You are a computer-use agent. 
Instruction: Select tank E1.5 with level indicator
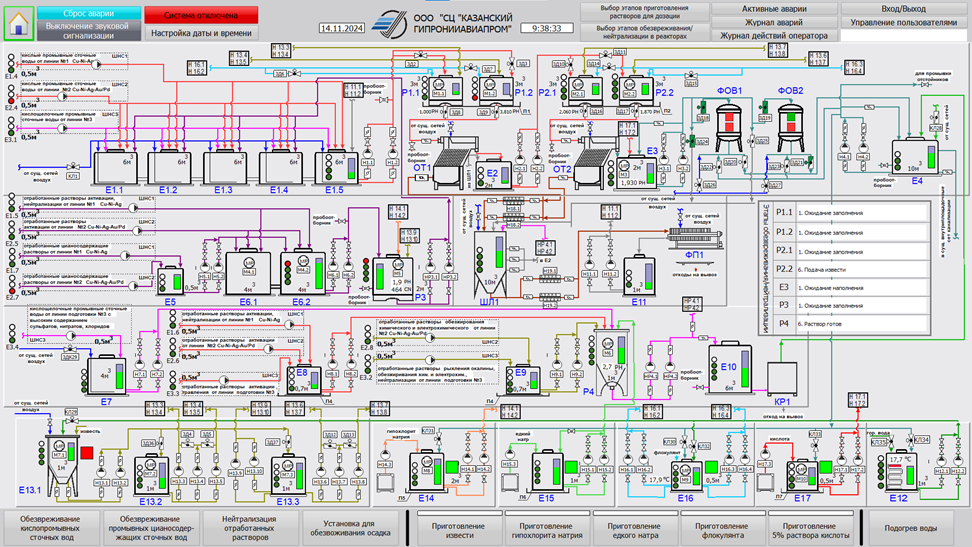(x=337, y=167)
